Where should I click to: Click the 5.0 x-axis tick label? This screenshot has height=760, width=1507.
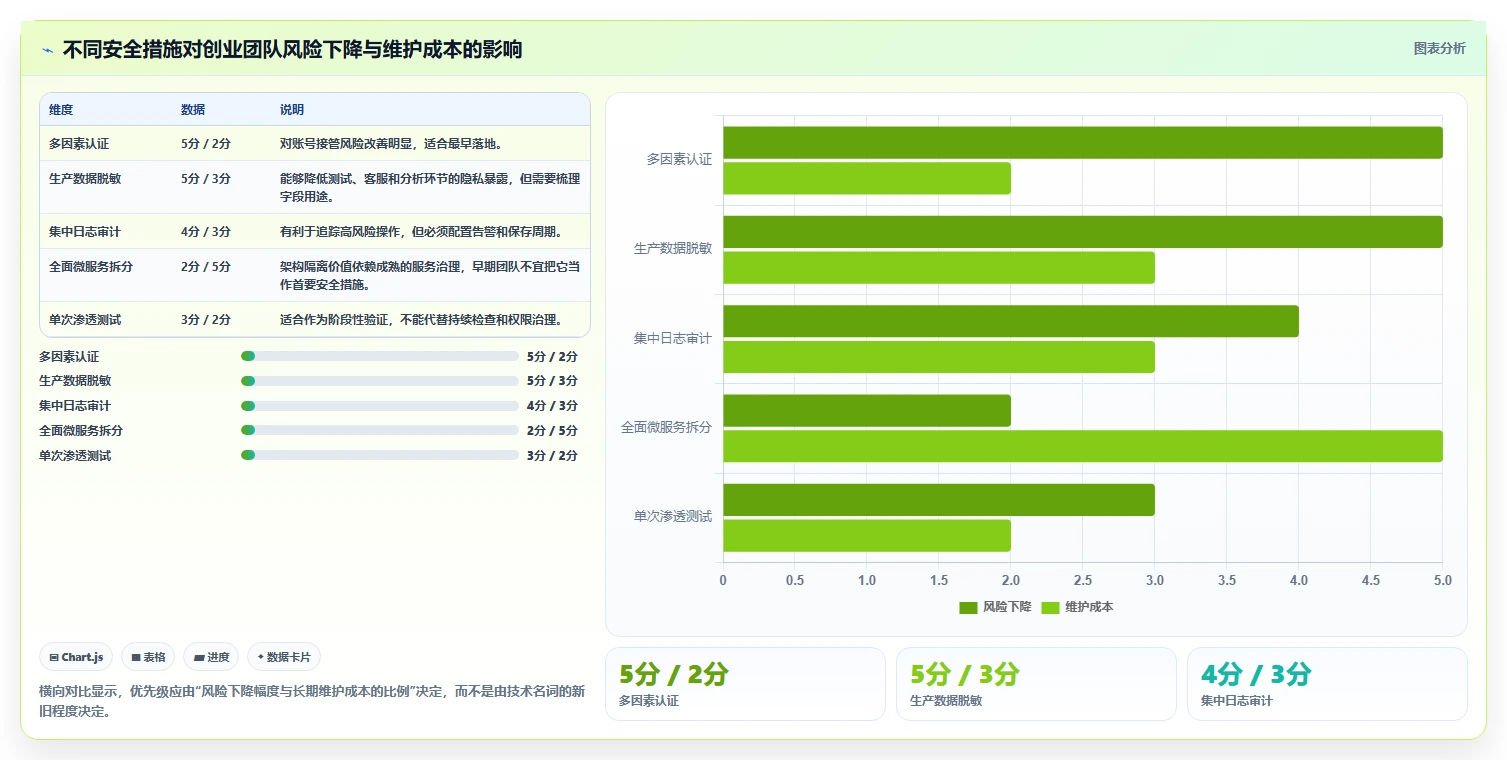click(x=1442, y=580)
